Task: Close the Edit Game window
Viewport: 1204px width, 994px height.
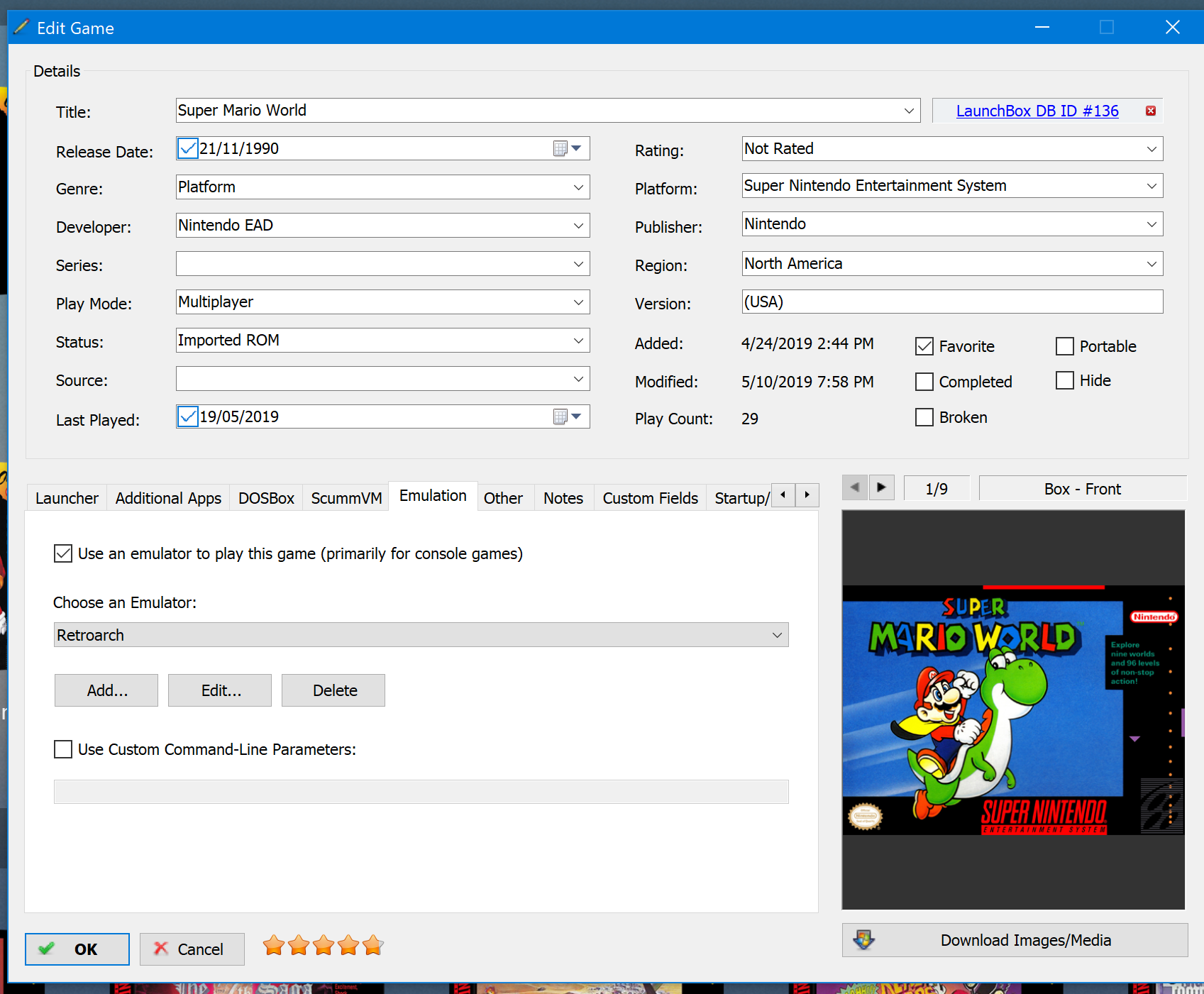Action: click(x=1172, y=27)
